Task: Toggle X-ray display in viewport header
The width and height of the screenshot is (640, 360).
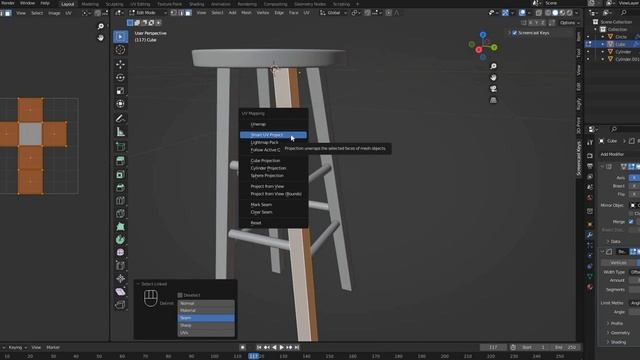Action: click(x=539, y=13)
